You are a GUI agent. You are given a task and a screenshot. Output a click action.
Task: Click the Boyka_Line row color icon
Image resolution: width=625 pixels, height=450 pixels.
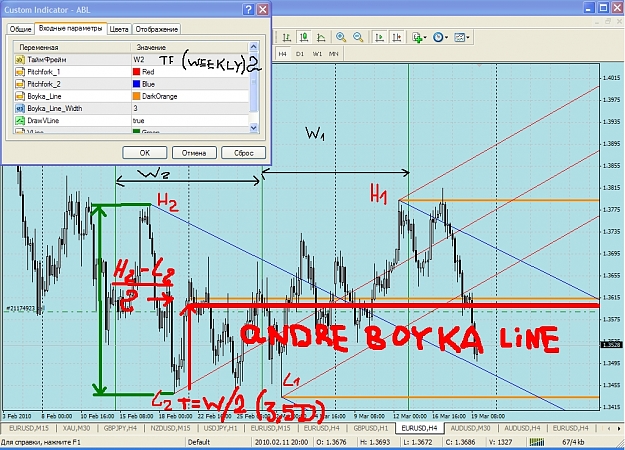click(20, 96)
